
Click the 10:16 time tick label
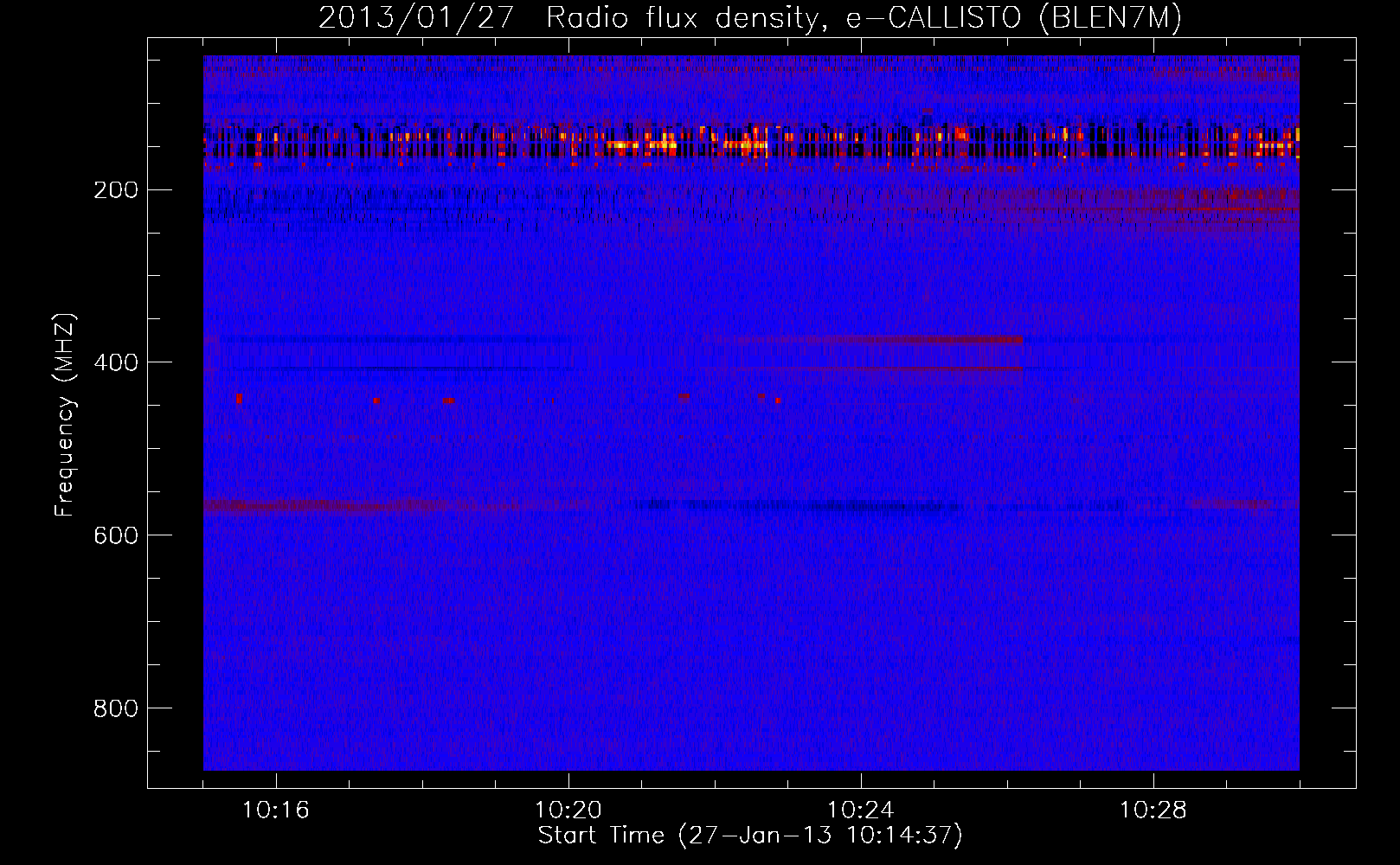[x=275, y=811]
